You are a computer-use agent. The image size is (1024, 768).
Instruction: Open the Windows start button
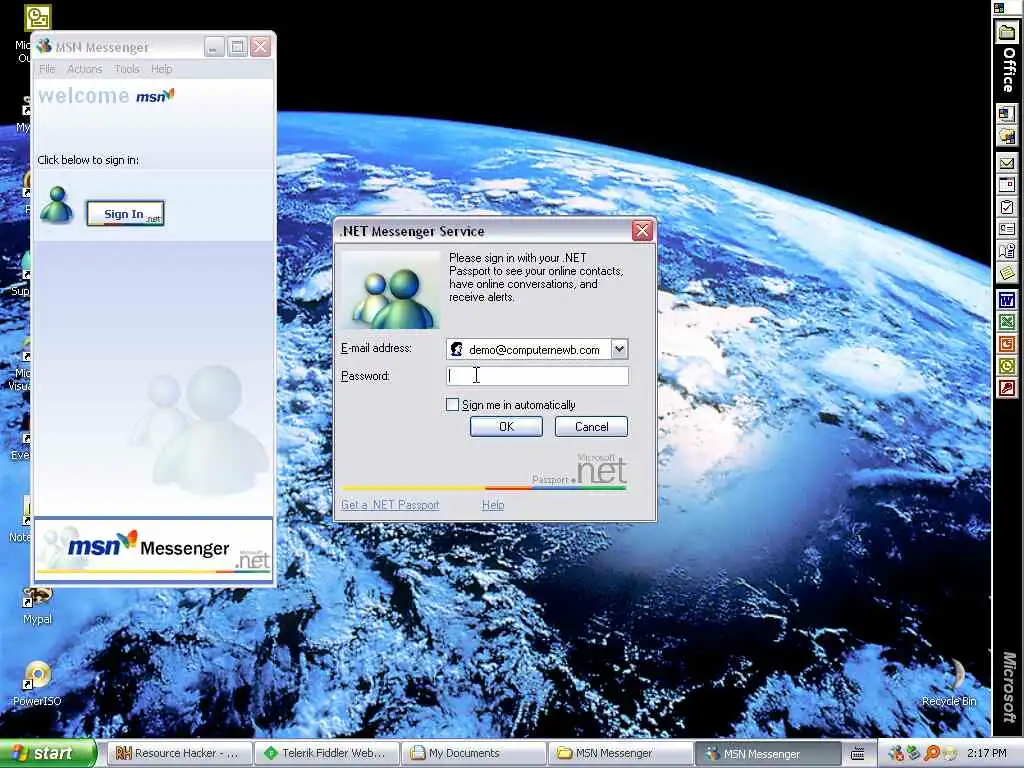point(47,753)
